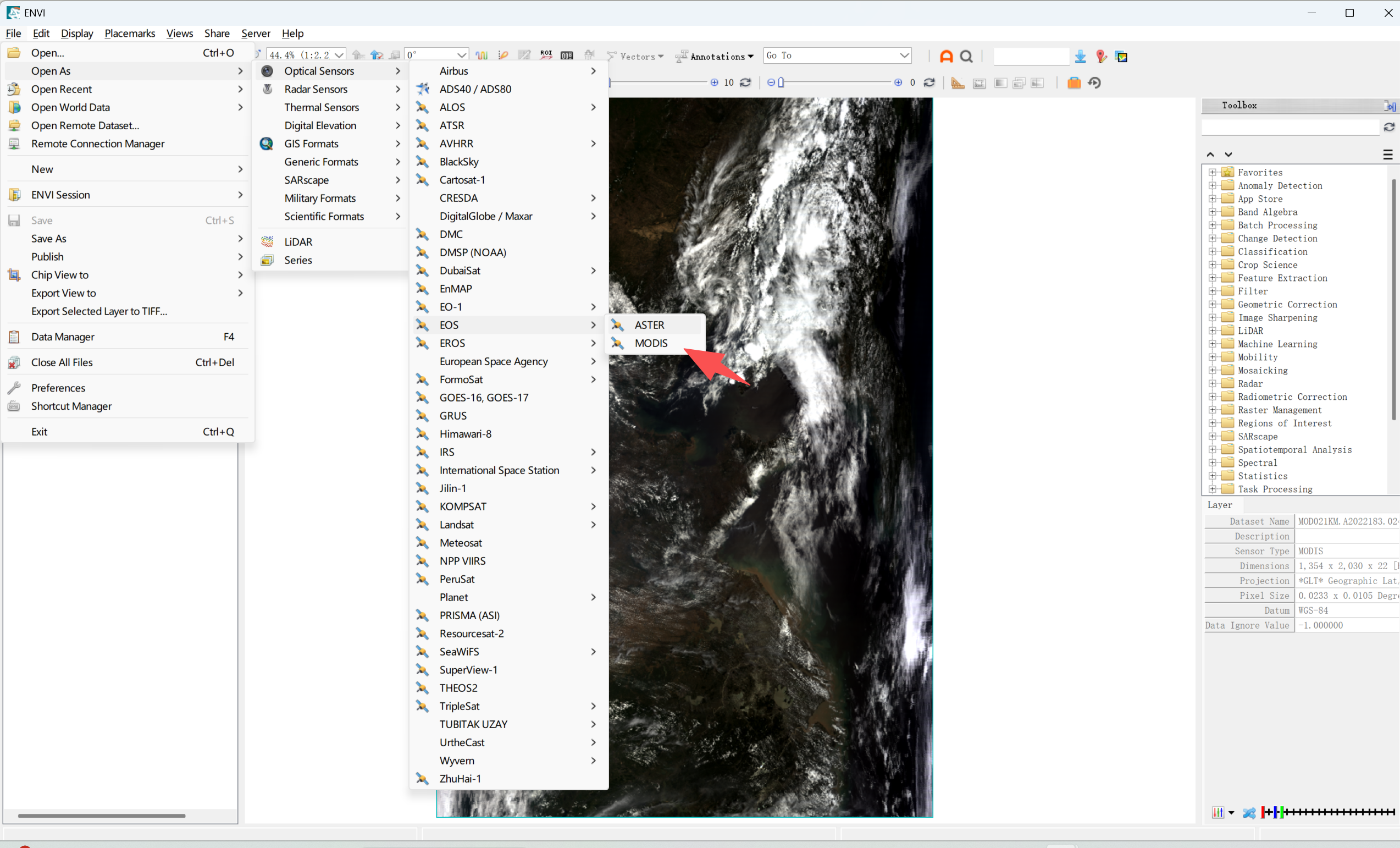Click the Spectral Profile toolbar icon
Viewport: 1400px width, 848px height.
[x=482, y=55]
